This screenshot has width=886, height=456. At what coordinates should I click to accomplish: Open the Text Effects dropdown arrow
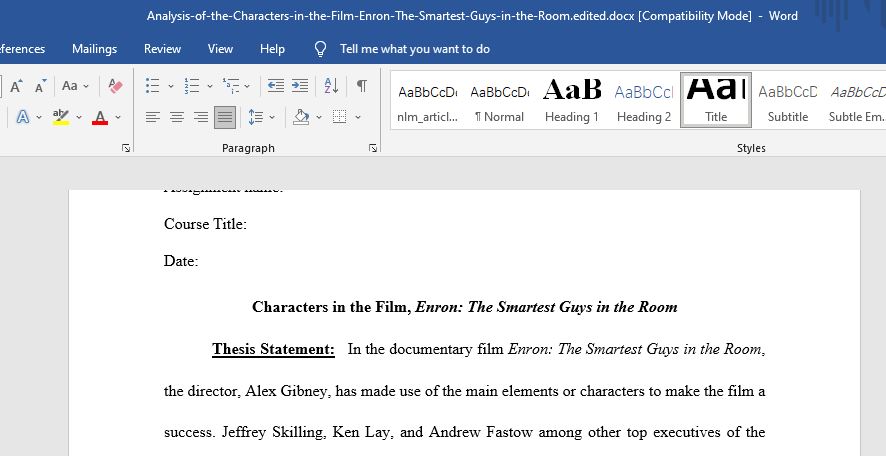38,118
